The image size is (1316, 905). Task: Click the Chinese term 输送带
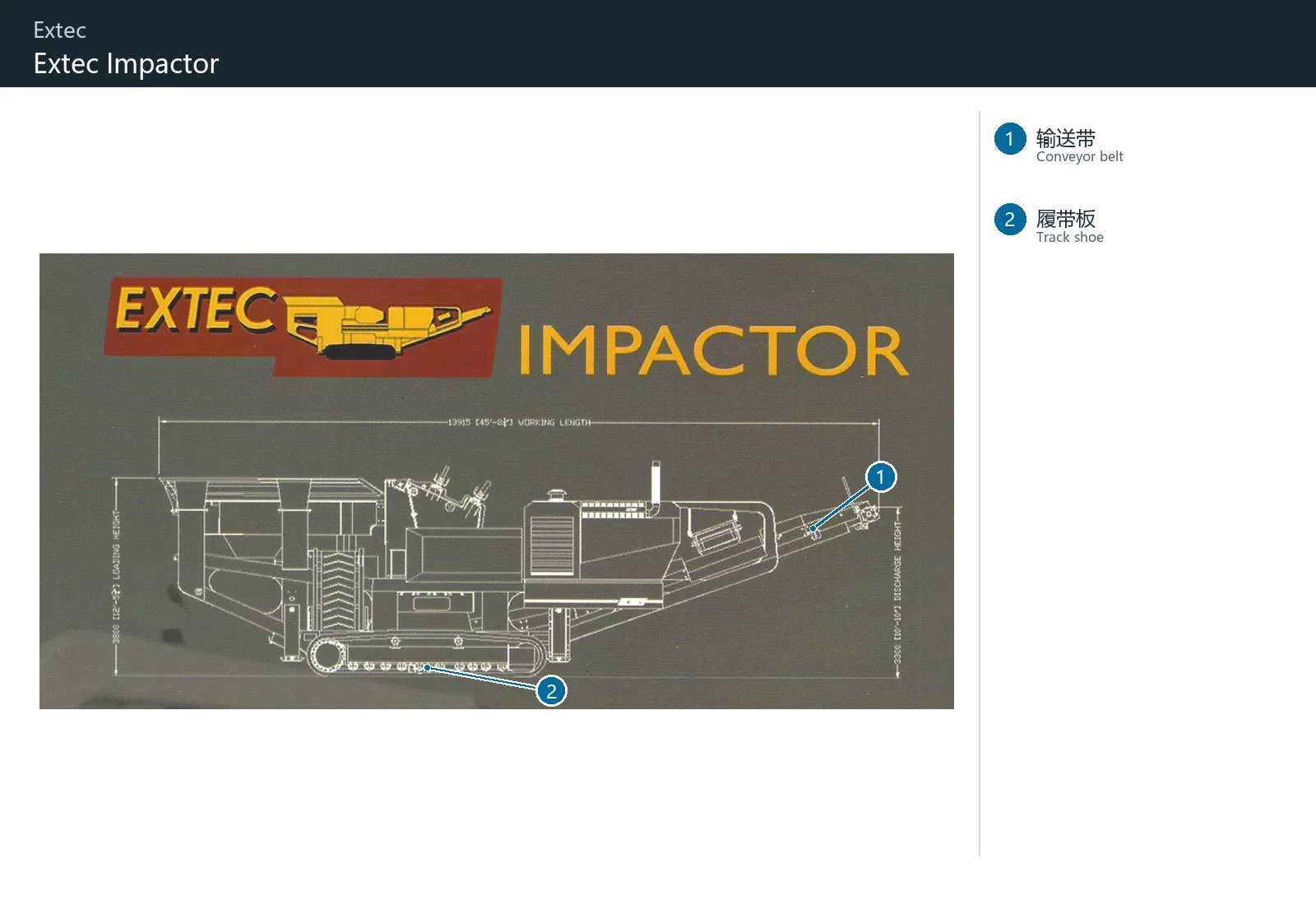[1066, 137]
